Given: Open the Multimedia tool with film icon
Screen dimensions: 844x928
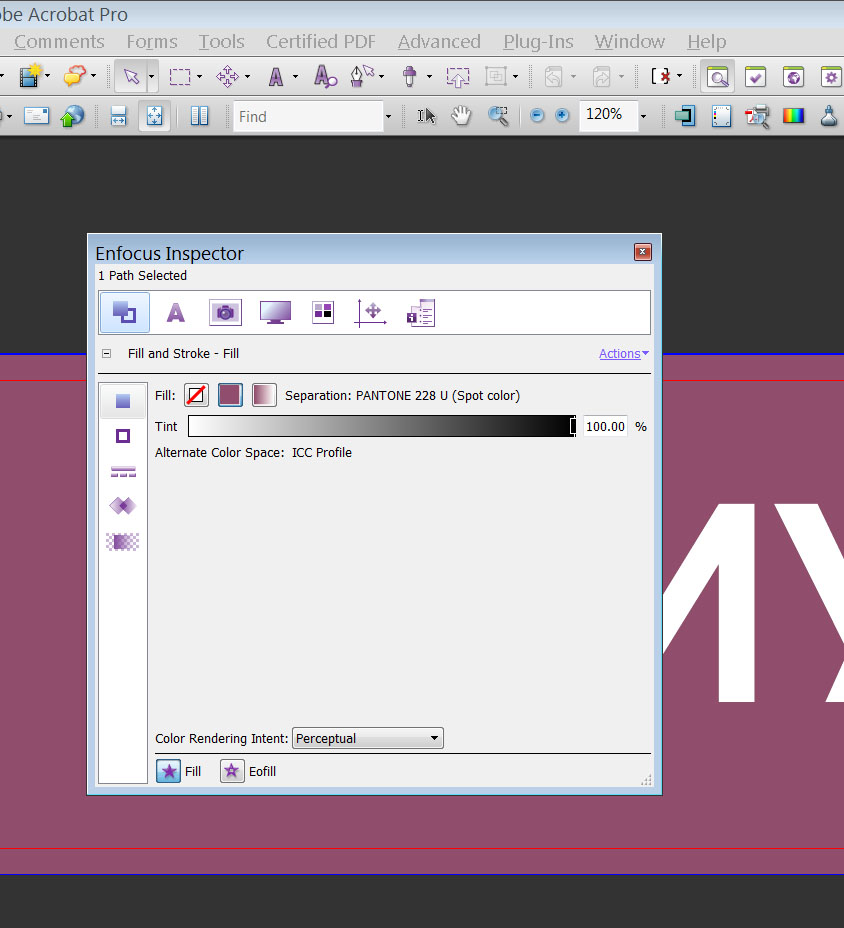Looking at the screenshot, I should click(x=30, y=76).
